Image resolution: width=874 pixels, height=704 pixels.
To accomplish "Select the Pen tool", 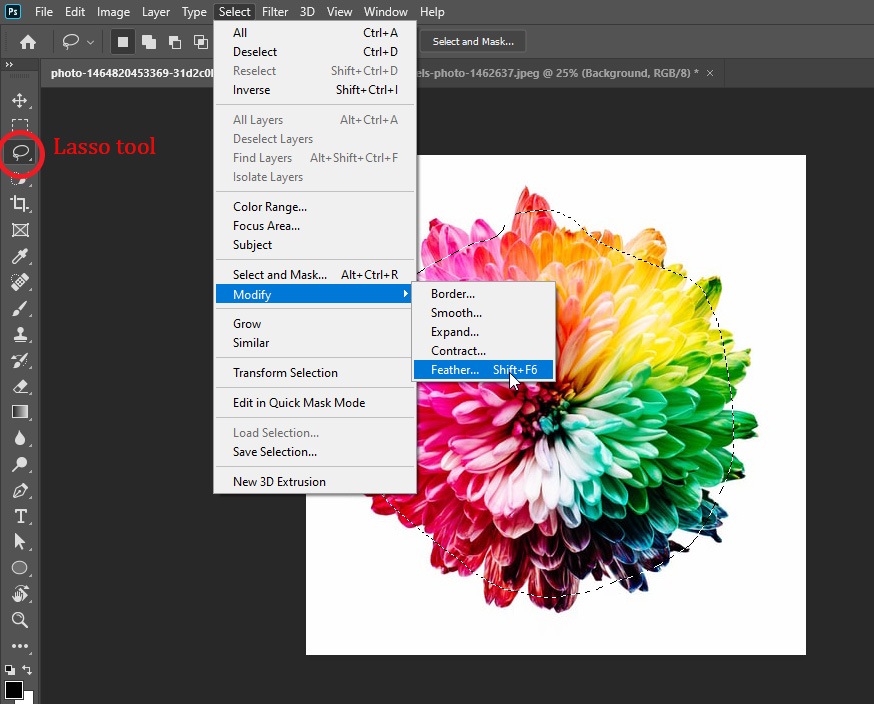I will 20,491.
